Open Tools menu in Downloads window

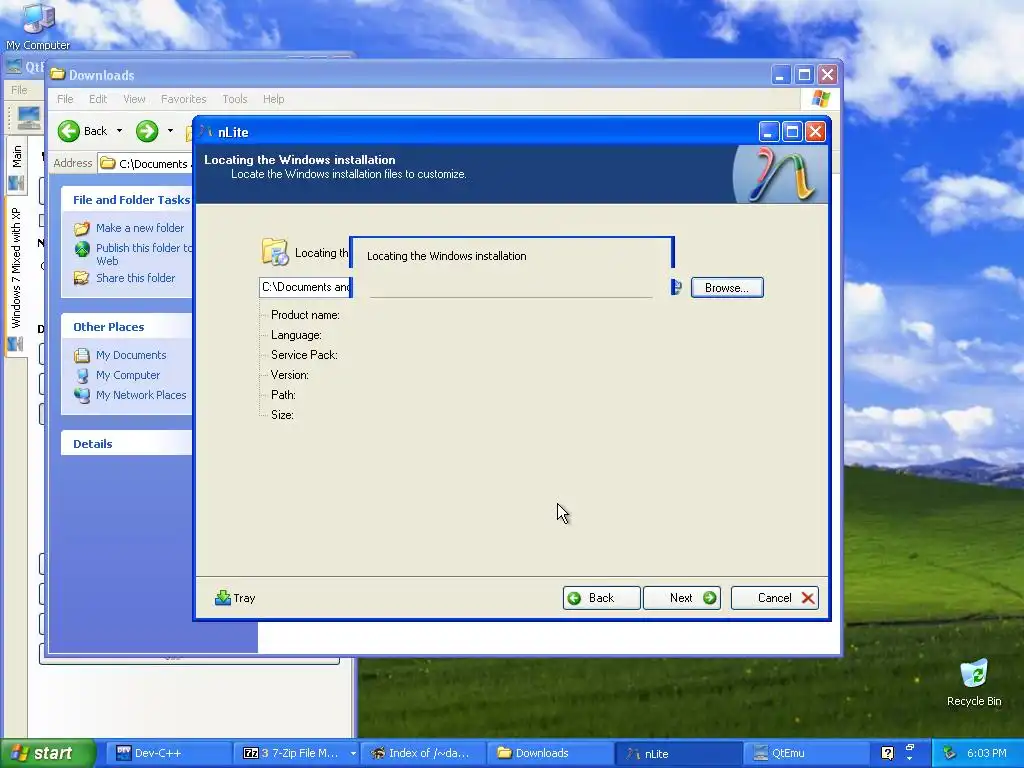[234, 99]
